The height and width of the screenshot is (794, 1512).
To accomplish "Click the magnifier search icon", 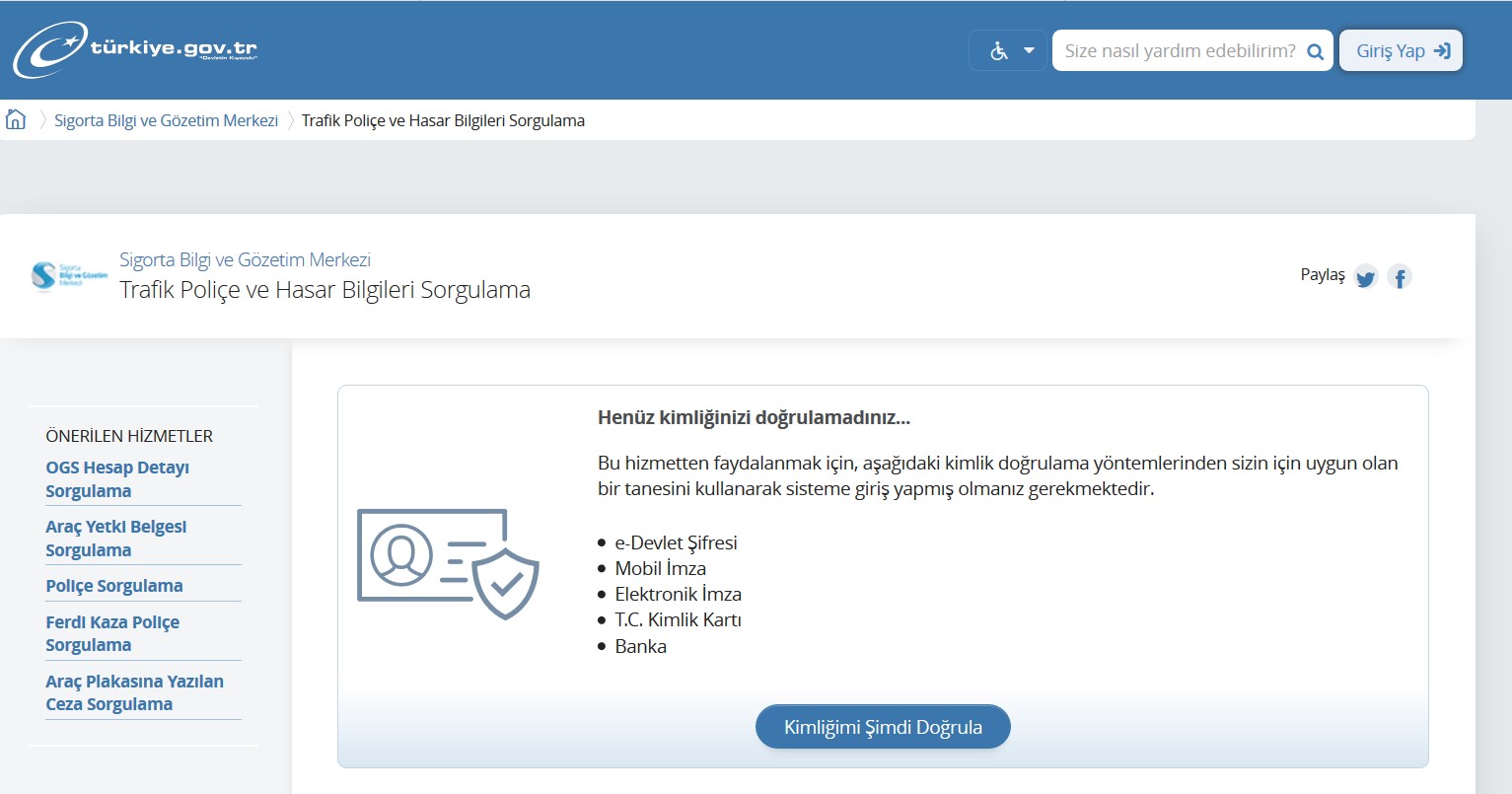I will 1315,52.
